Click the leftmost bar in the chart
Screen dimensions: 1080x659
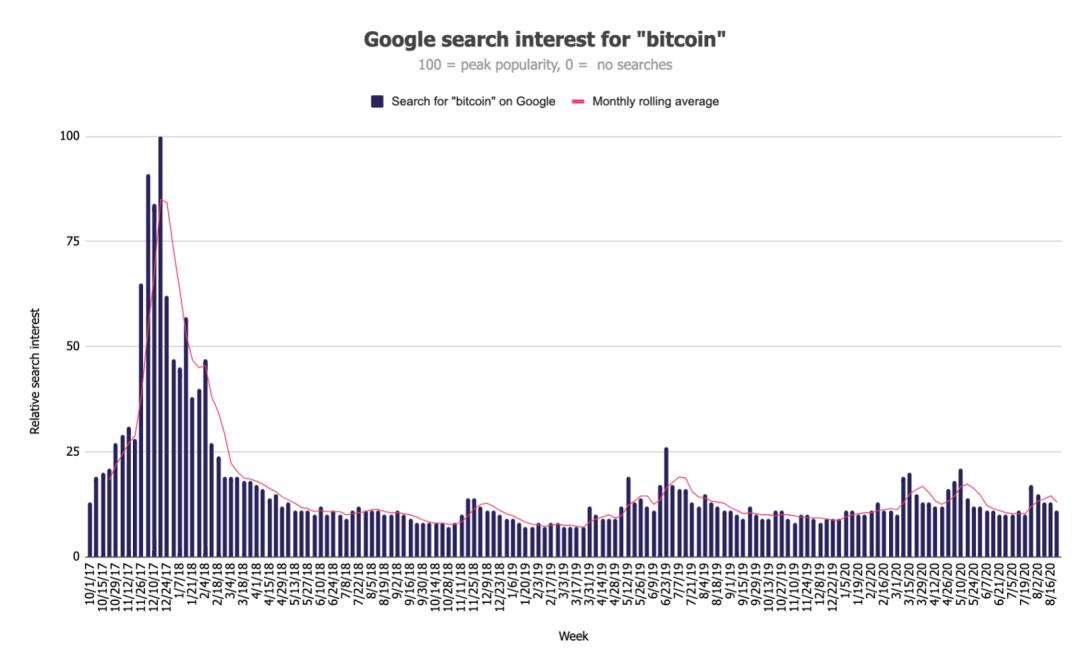[x=90, y=530]
